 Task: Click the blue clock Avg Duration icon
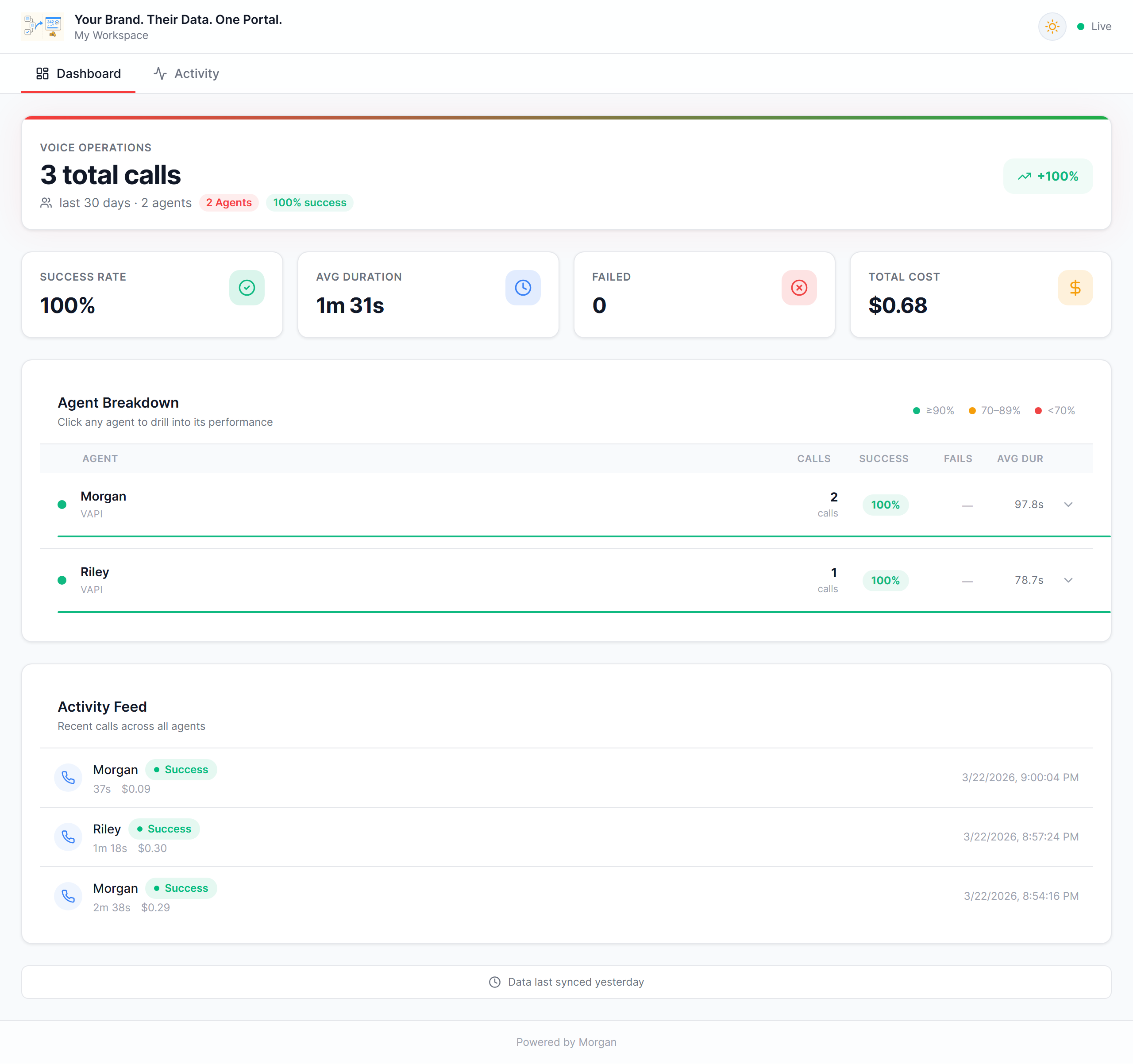(523, 288)
